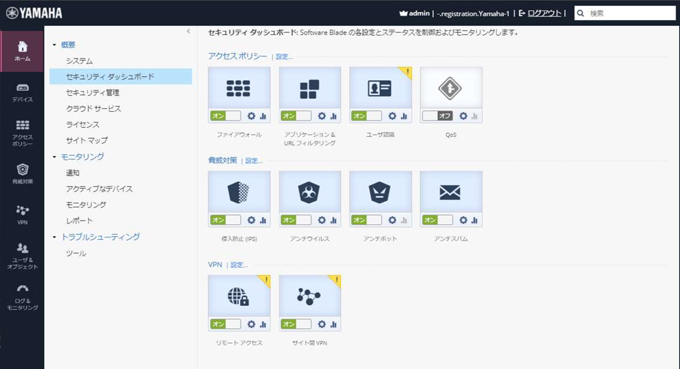Open Threat Prevention sidebar section
The height and width of the screenshot is (369, 680).
[22, 174]
